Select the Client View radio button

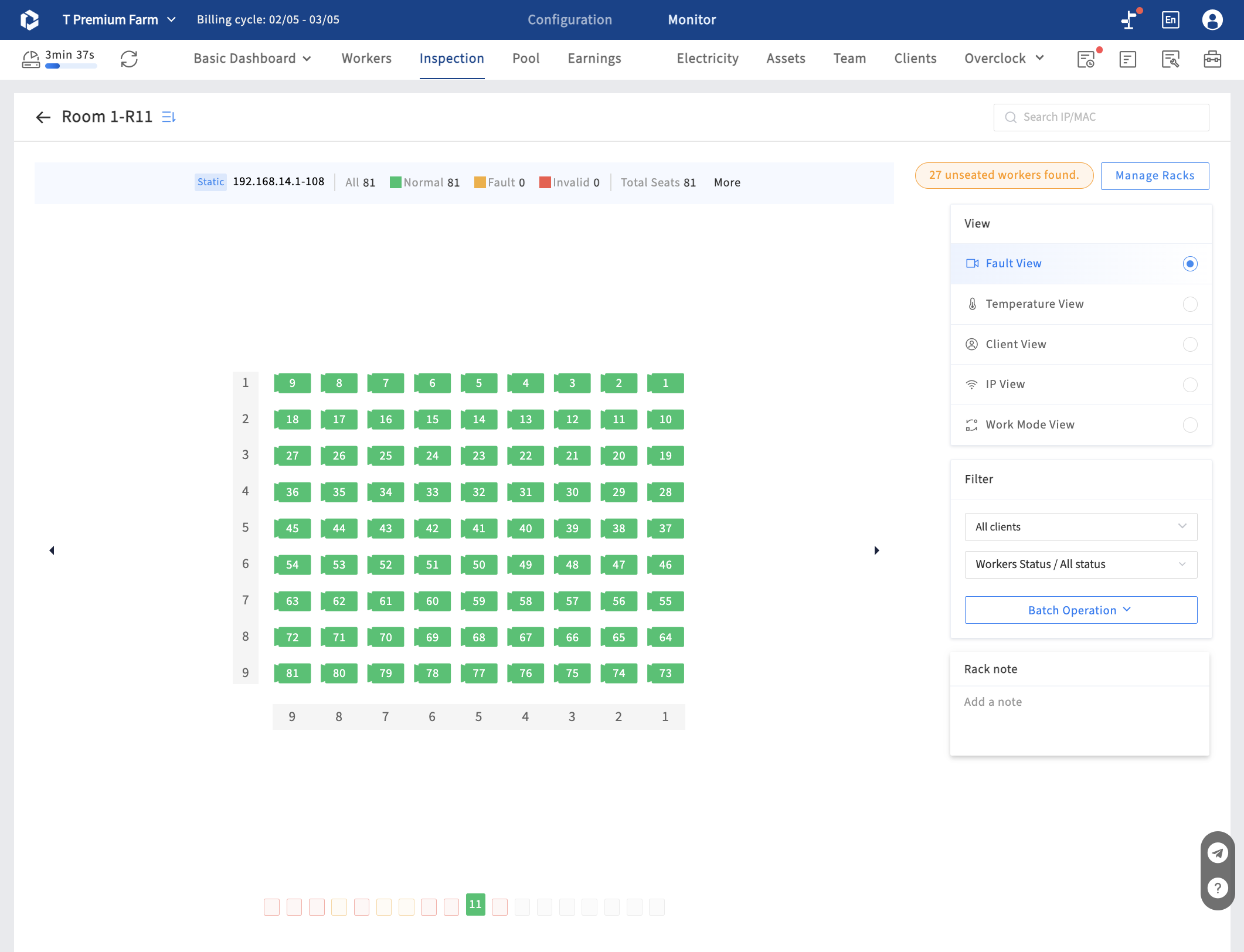click(1190, 345)
